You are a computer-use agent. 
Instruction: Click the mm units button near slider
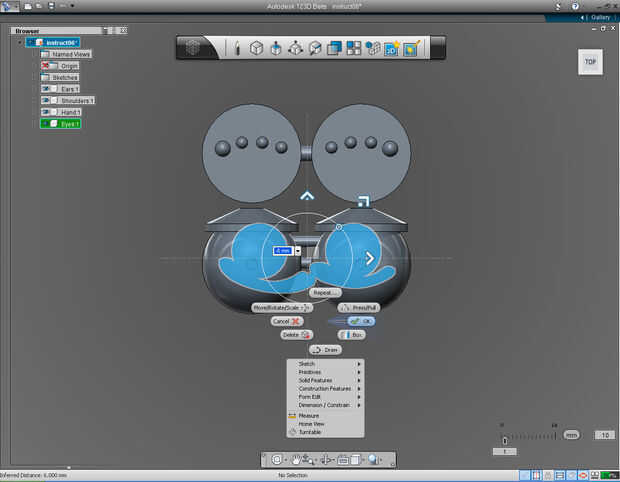coord(571,435)
